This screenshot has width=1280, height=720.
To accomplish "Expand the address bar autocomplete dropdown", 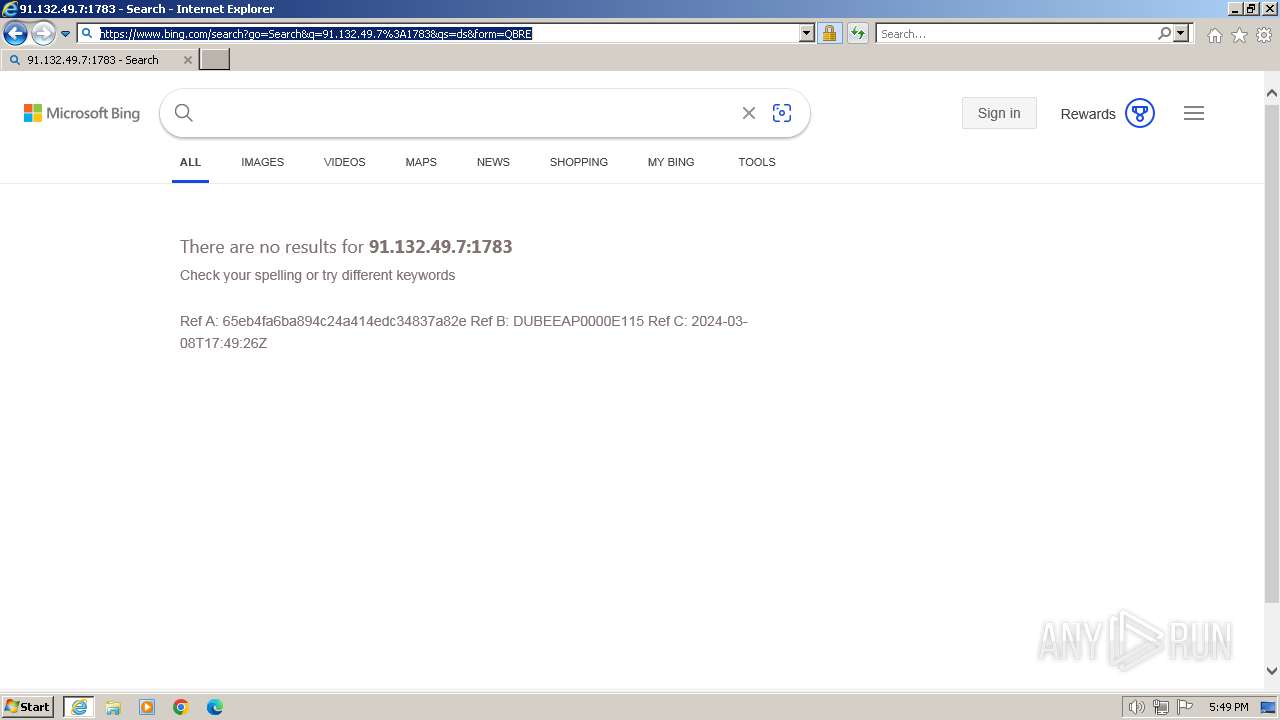I will [807, 33].
